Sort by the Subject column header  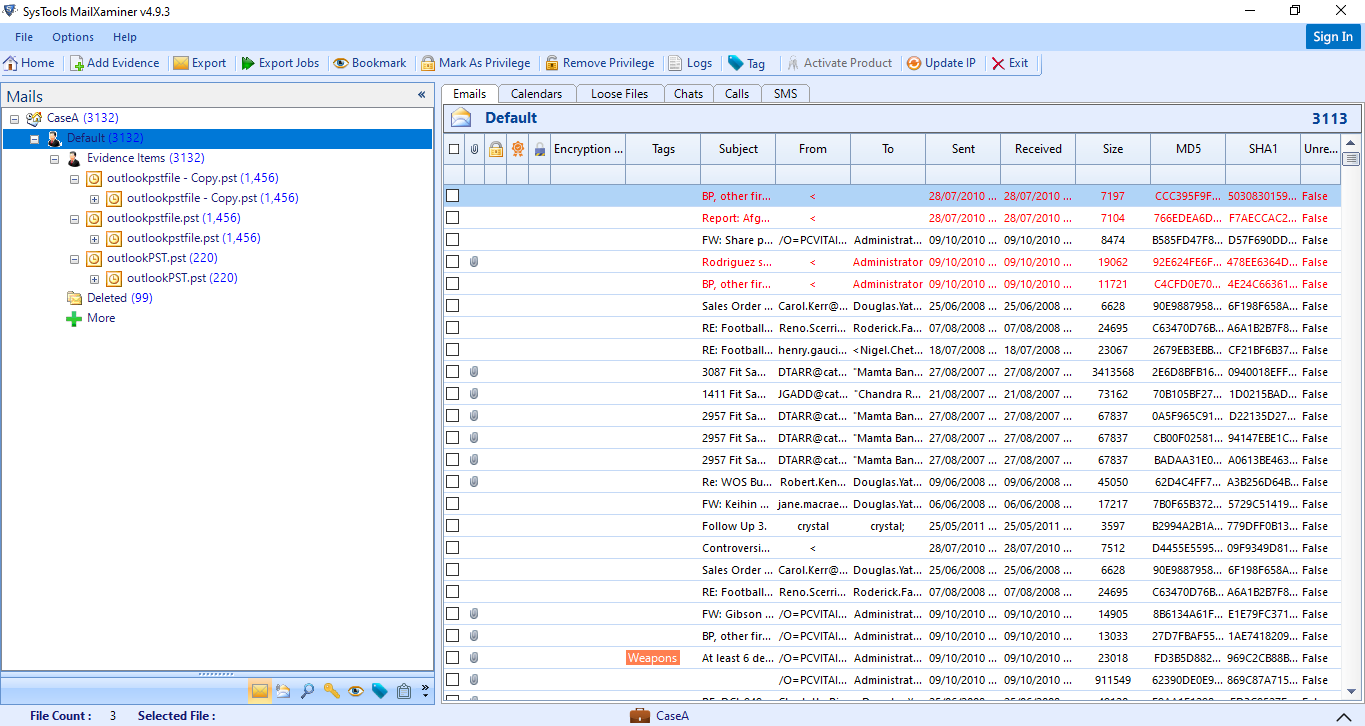pyautogui.click(x=738, y=149)
